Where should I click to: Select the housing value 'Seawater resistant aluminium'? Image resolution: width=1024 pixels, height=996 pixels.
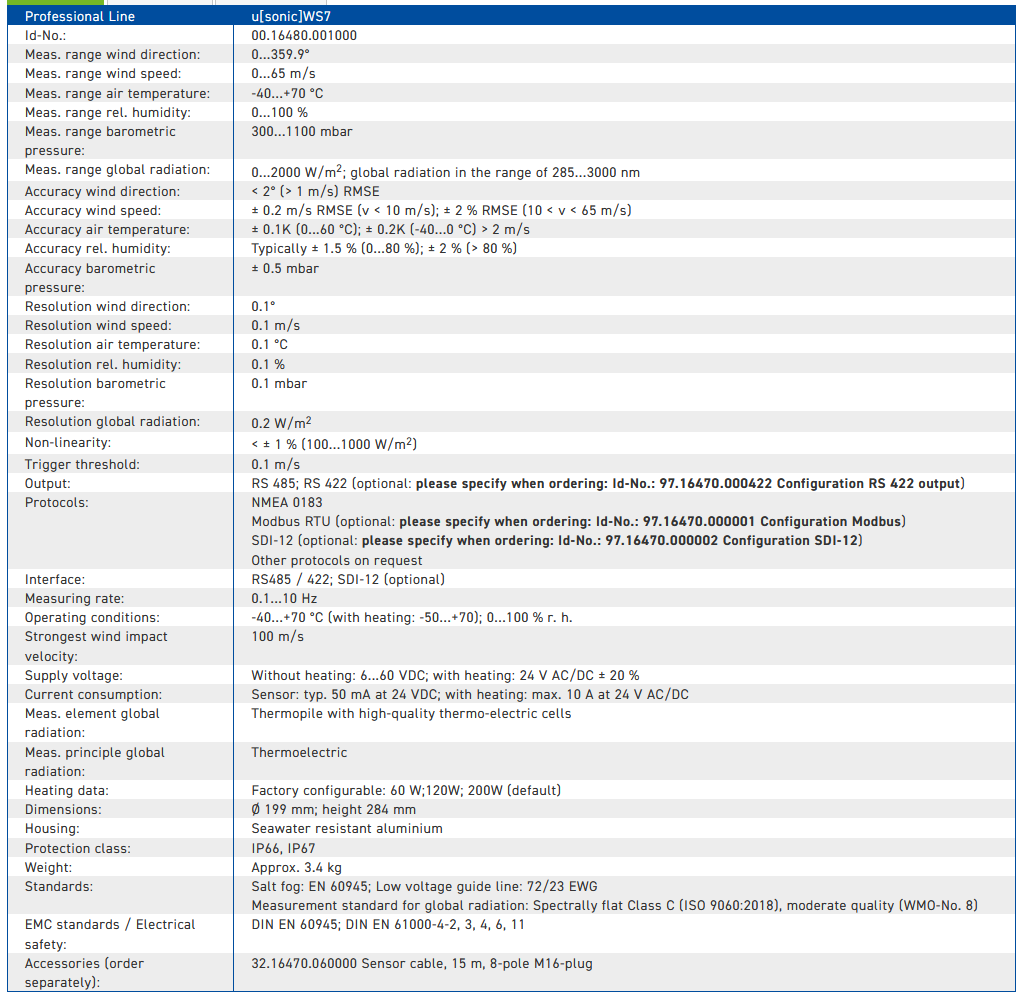coord(347,828)
